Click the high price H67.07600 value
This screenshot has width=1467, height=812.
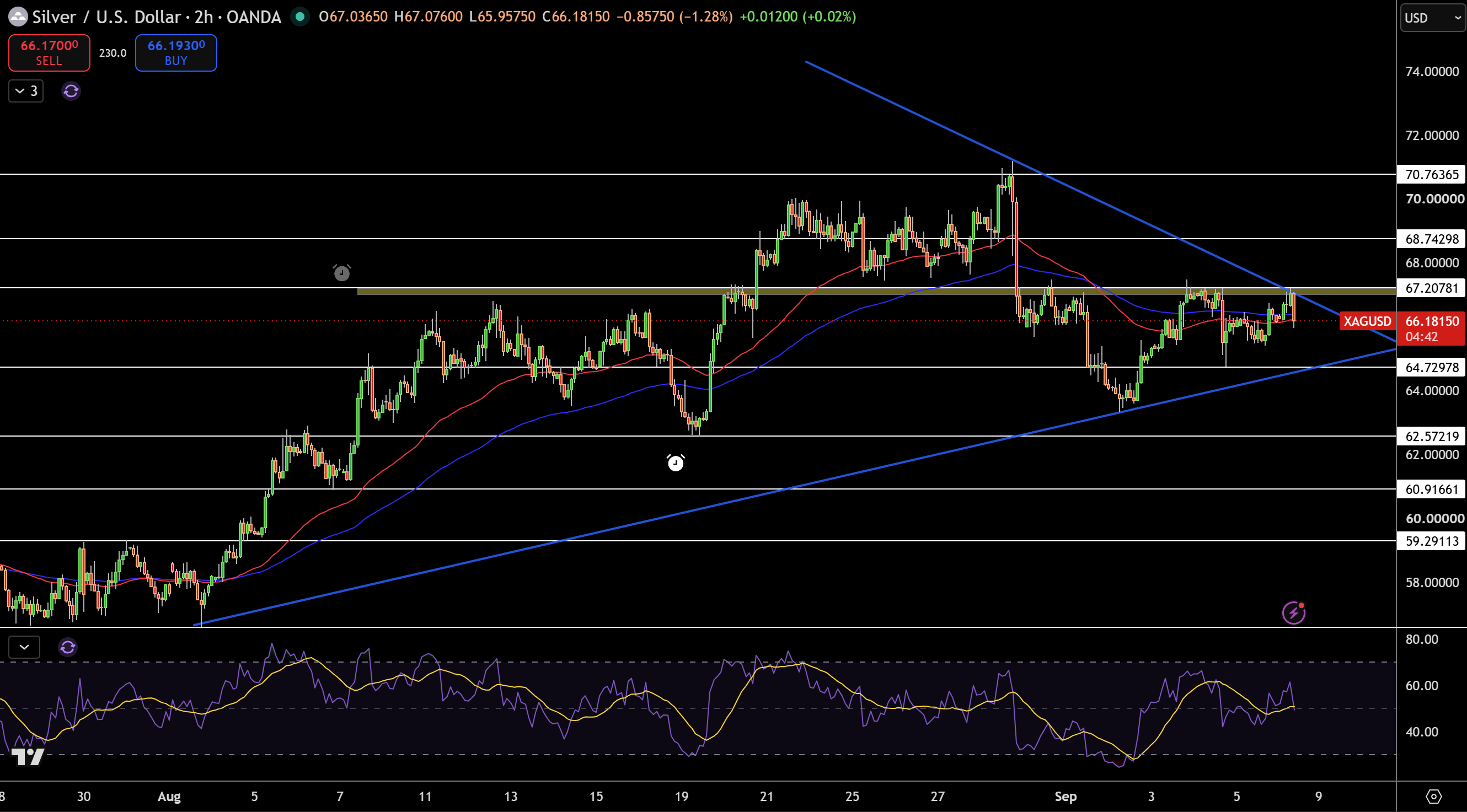[429, 17]
